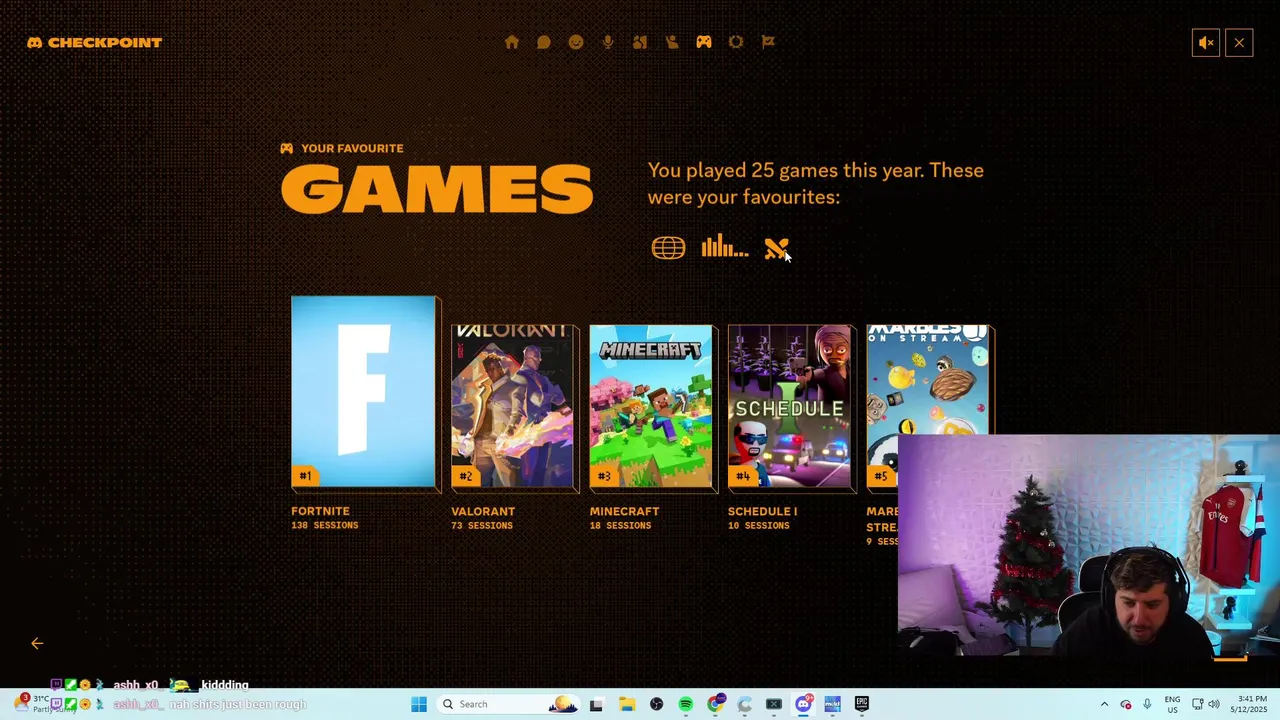
Task: Open the chat bubble section icon
Action: coord(544,42)
